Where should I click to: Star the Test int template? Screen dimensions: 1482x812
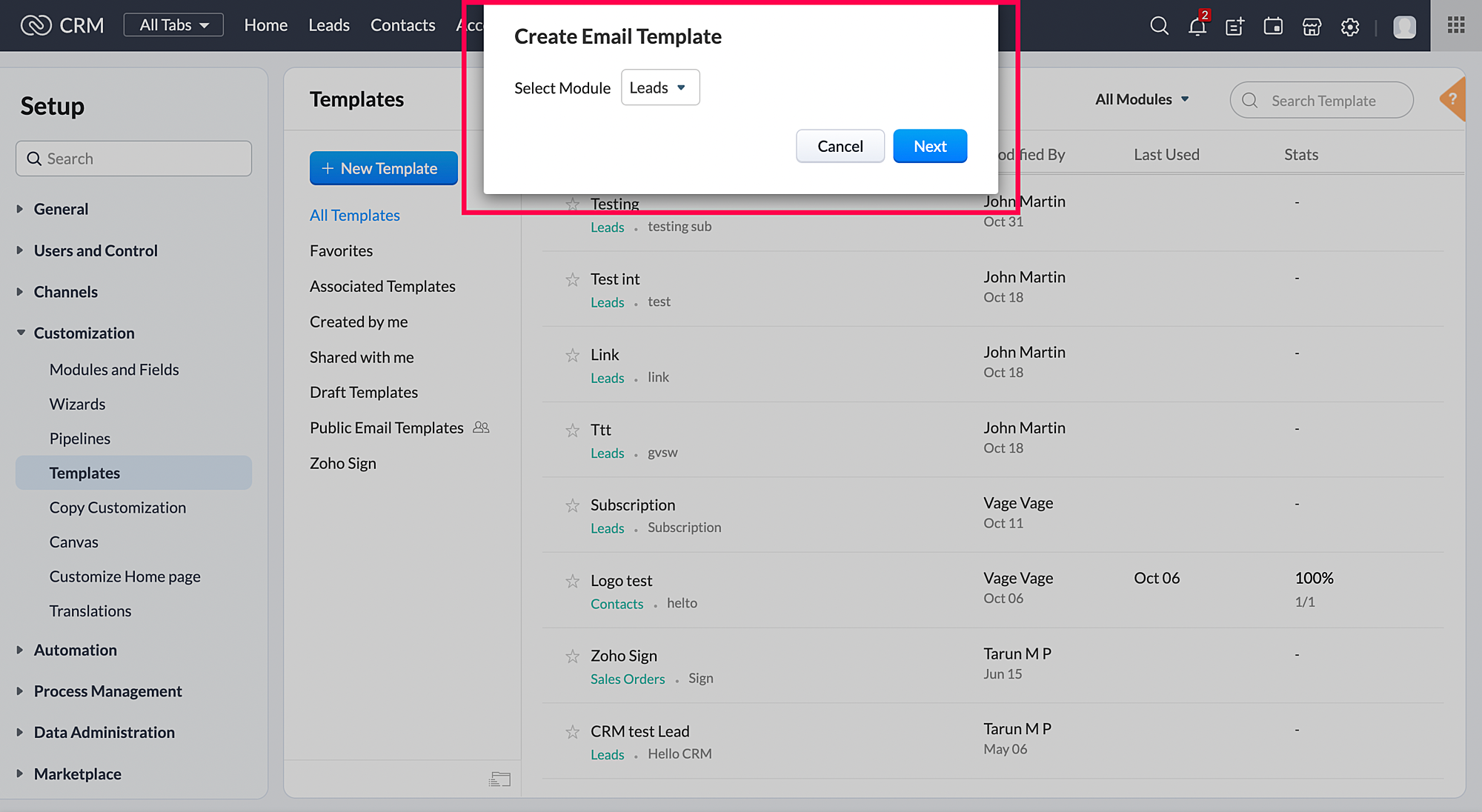click(x=572, y=280)
